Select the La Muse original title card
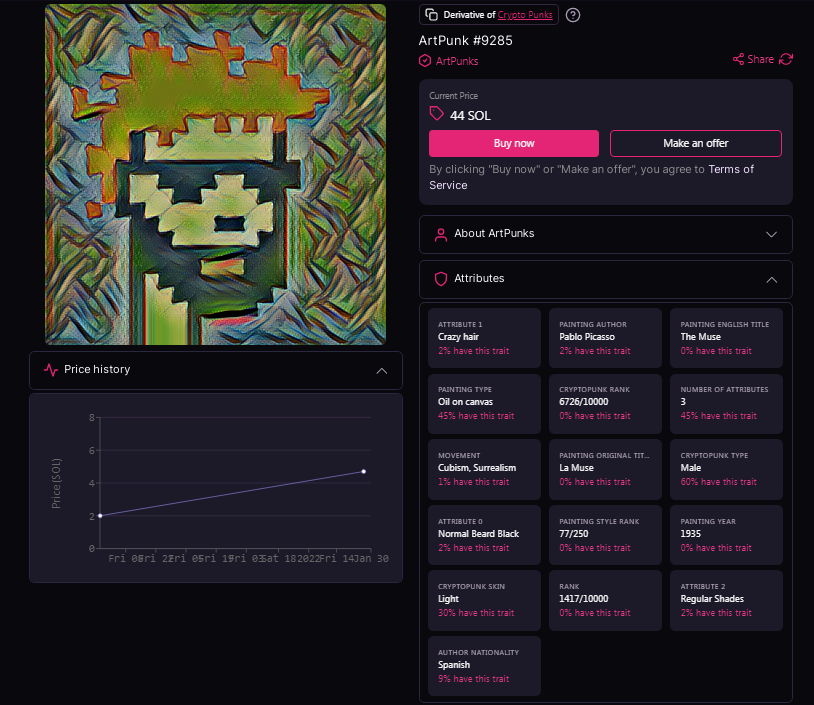The image size is (814, 705). 605,469
